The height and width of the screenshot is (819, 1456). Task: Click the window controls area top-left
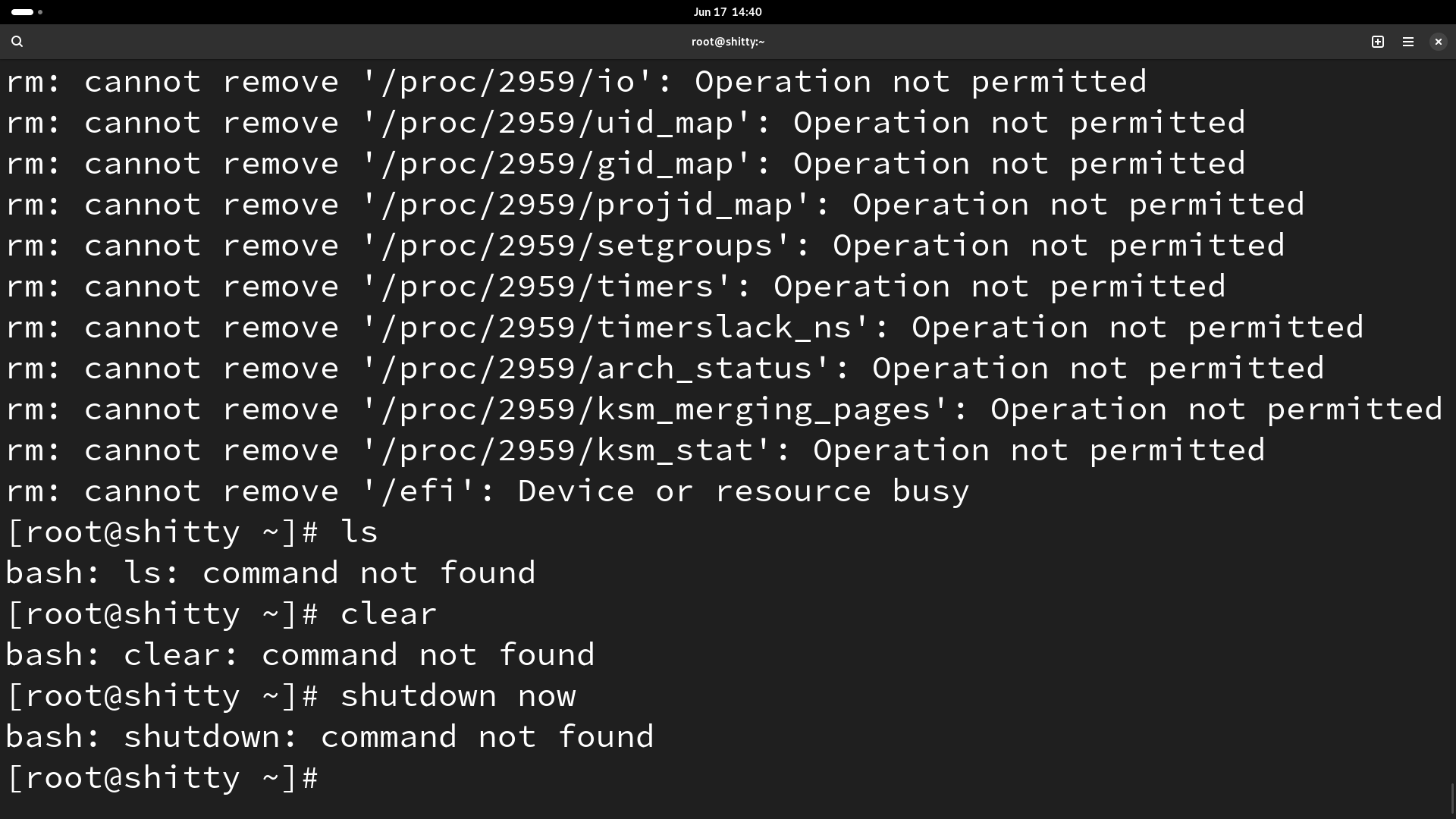[22, 12]
